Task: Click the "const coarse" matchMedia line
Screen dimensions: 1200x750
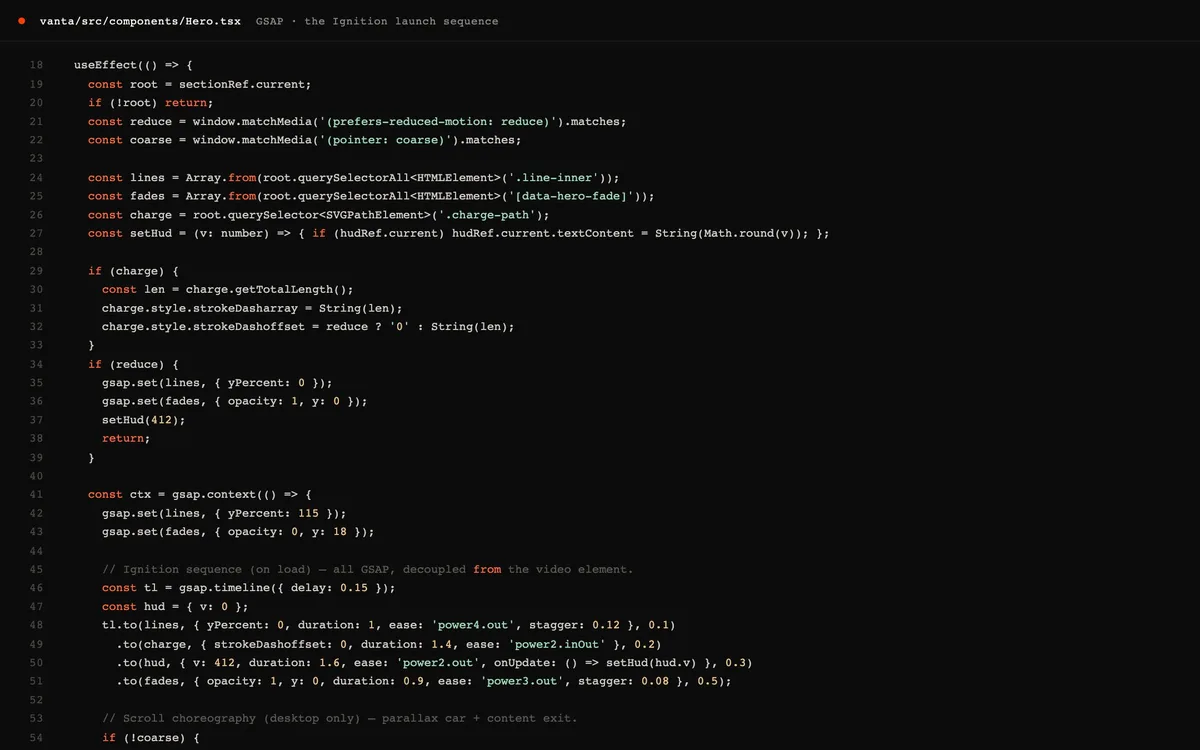Action: point(304,140)
